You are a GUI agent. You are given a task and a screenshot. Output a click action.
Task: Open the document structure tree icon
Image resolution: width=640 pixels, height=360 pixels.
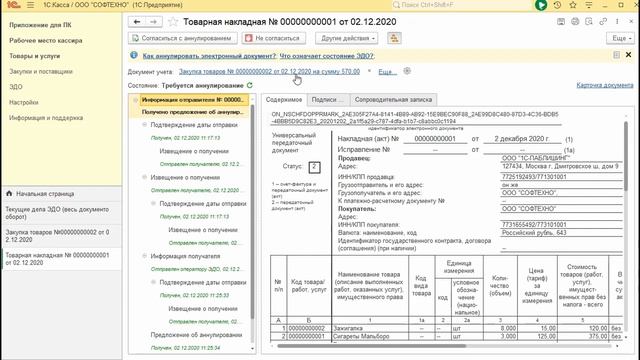point(394,38)
